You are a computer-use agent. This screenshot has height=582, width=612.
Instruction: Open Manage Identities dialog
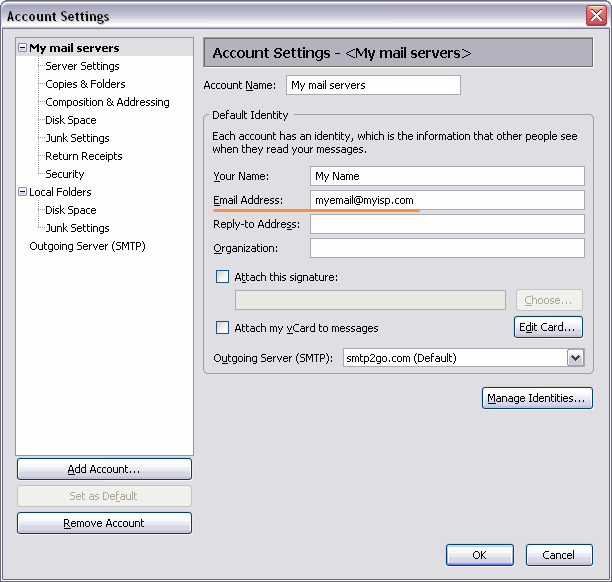pos(537,398)
